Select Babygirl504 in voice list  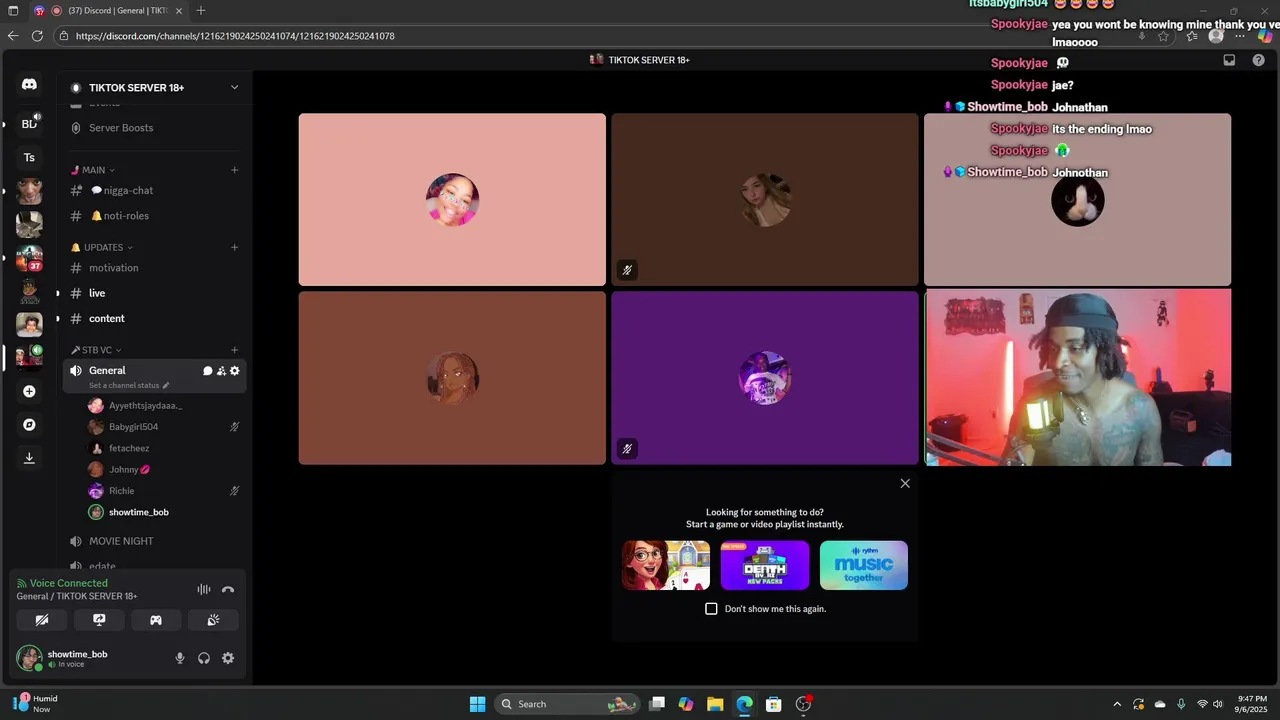[x=164, y=427]
